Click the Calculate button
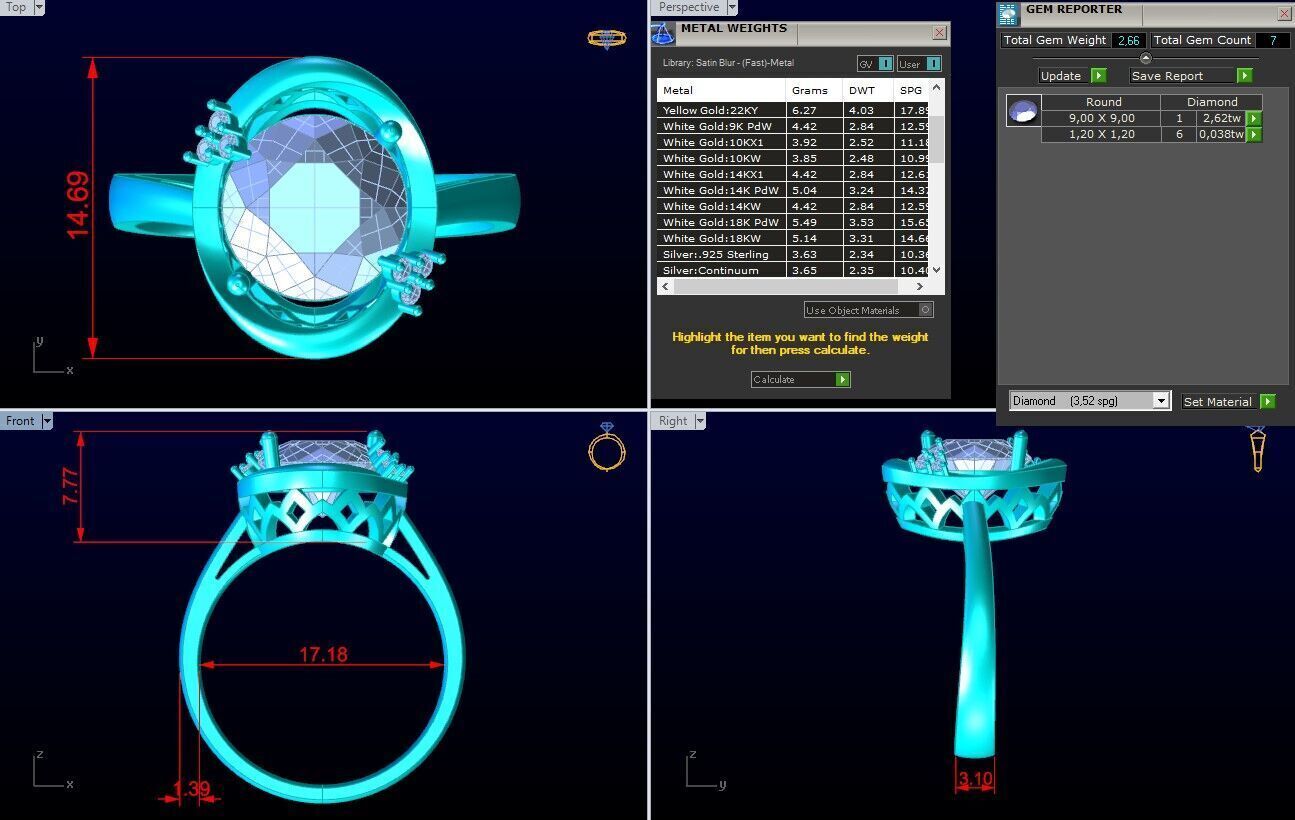 tap(793, 379)
